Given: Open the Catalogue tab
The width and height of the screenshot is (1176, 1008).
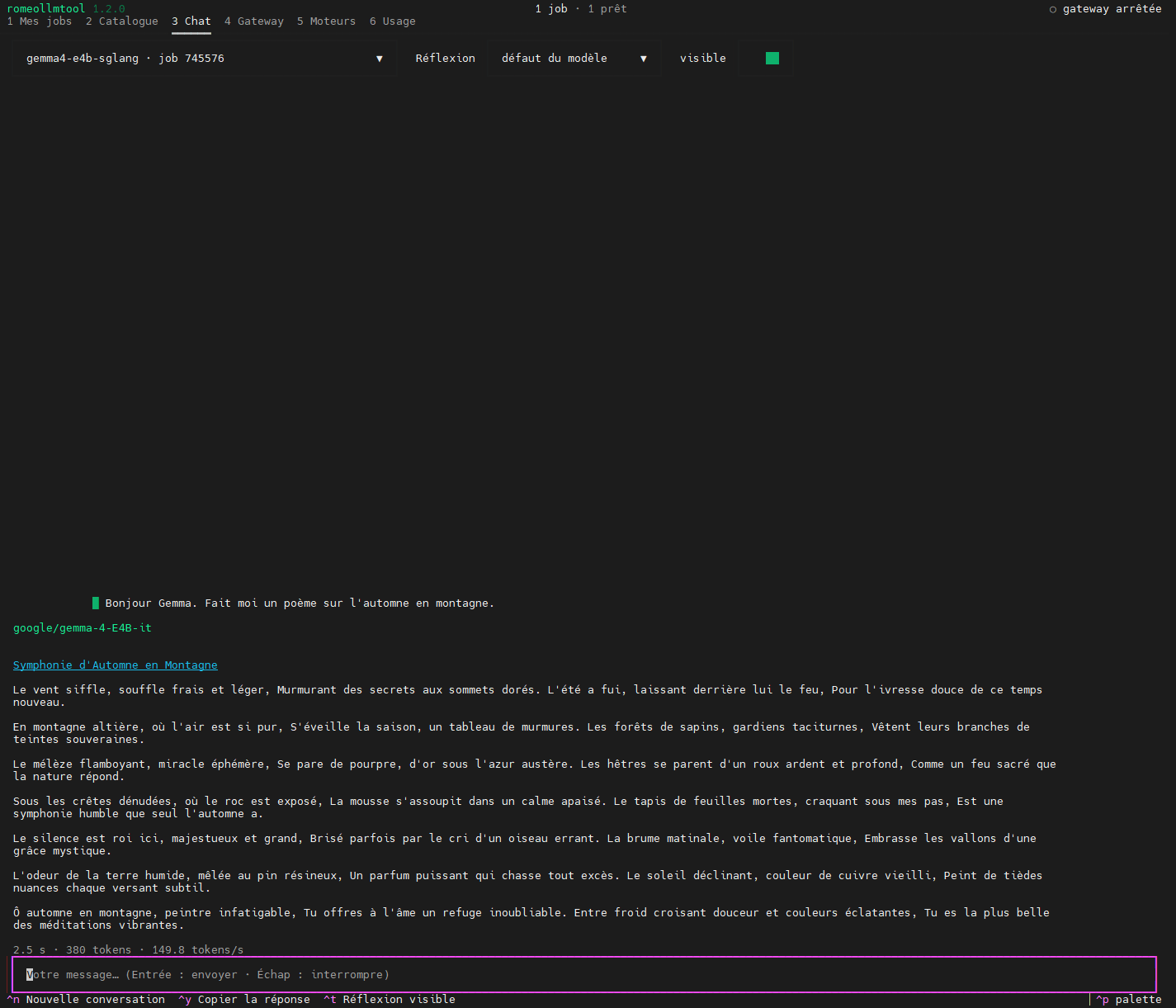Looking at the screenshot, I should pyautogui.click(x=122, y=21).
